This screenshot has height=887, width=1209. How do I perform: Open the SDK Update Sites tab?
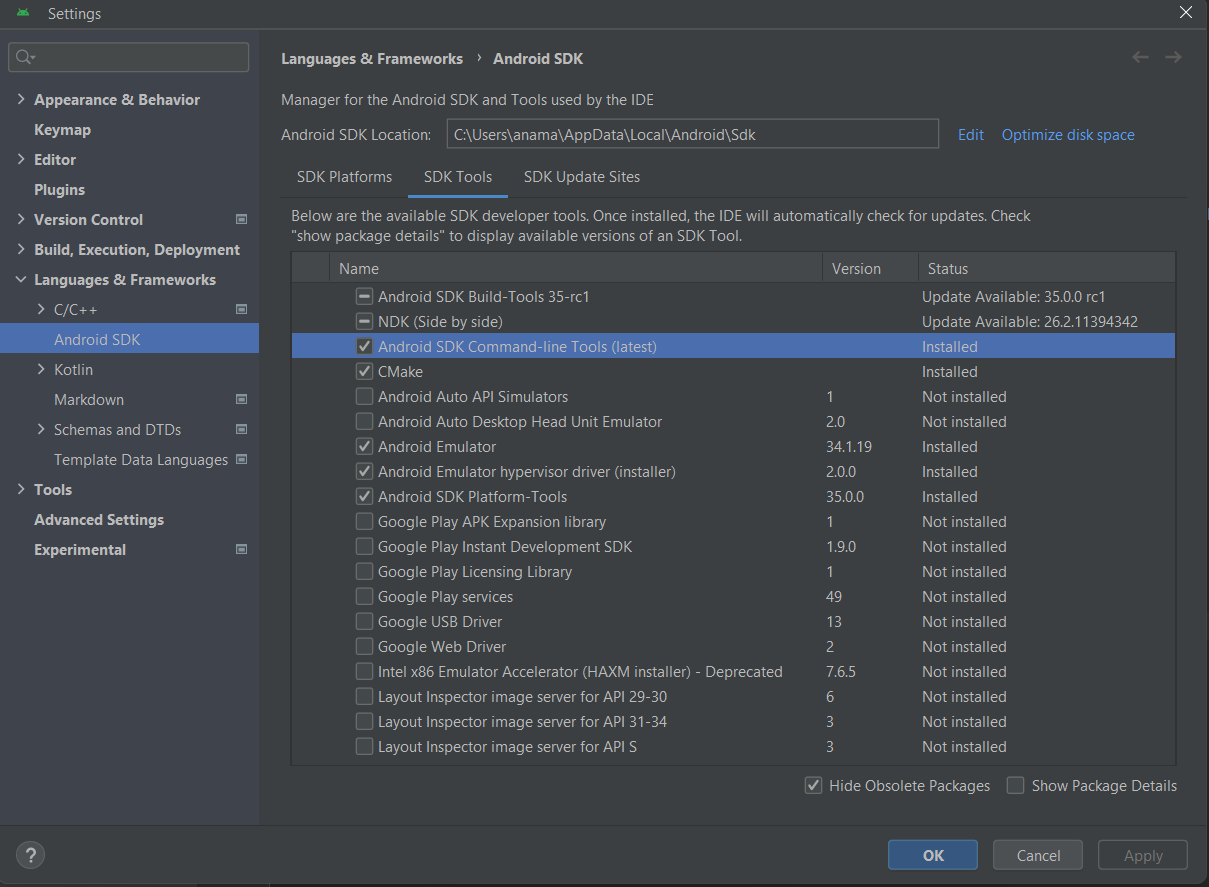coord(581,176)
